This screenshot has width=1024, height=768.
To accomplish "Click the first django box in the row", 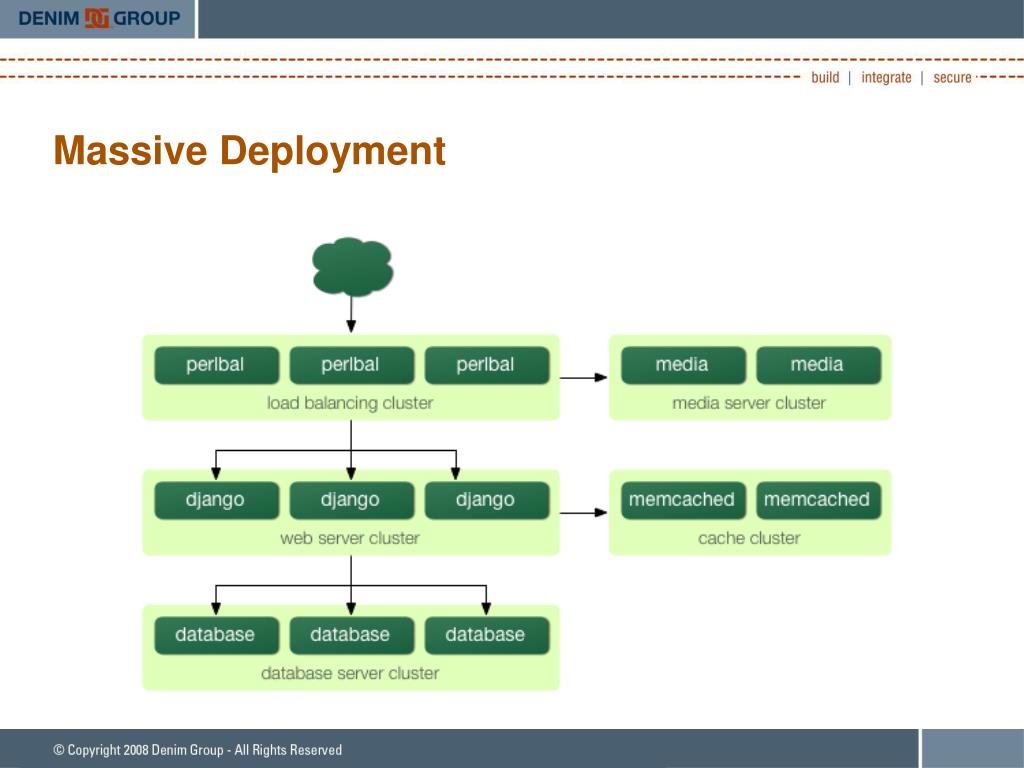I will (216, 500).
